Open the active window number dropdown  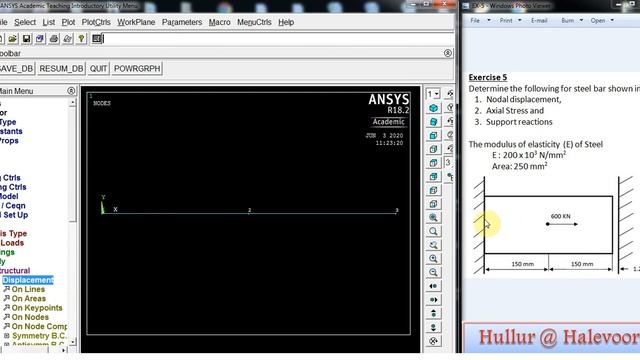(x=433, y=94)
